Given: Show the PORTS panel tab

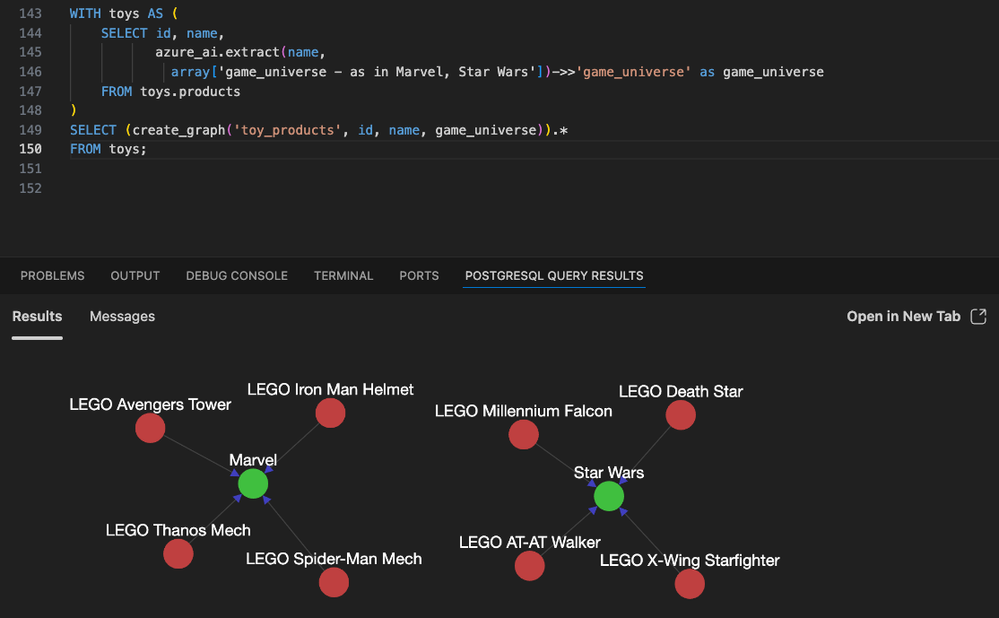Looking at the screenshot, I should 419,276.
